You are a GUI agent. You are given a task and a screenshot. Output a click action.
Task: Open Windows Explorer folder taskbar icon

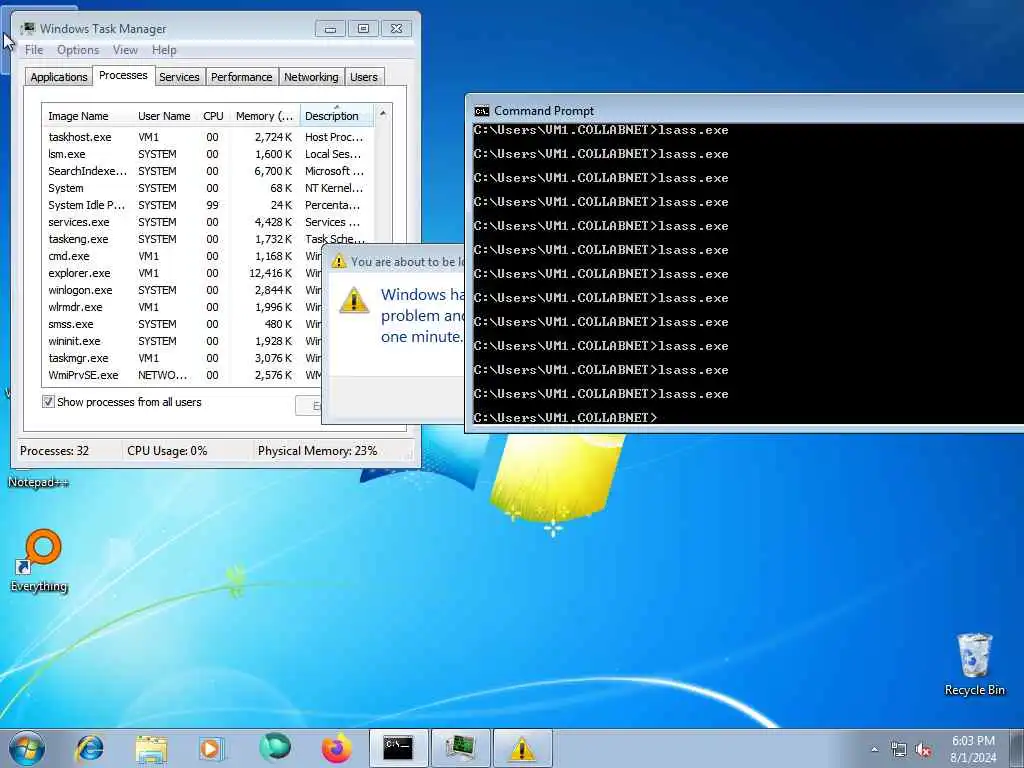point(151,748)
